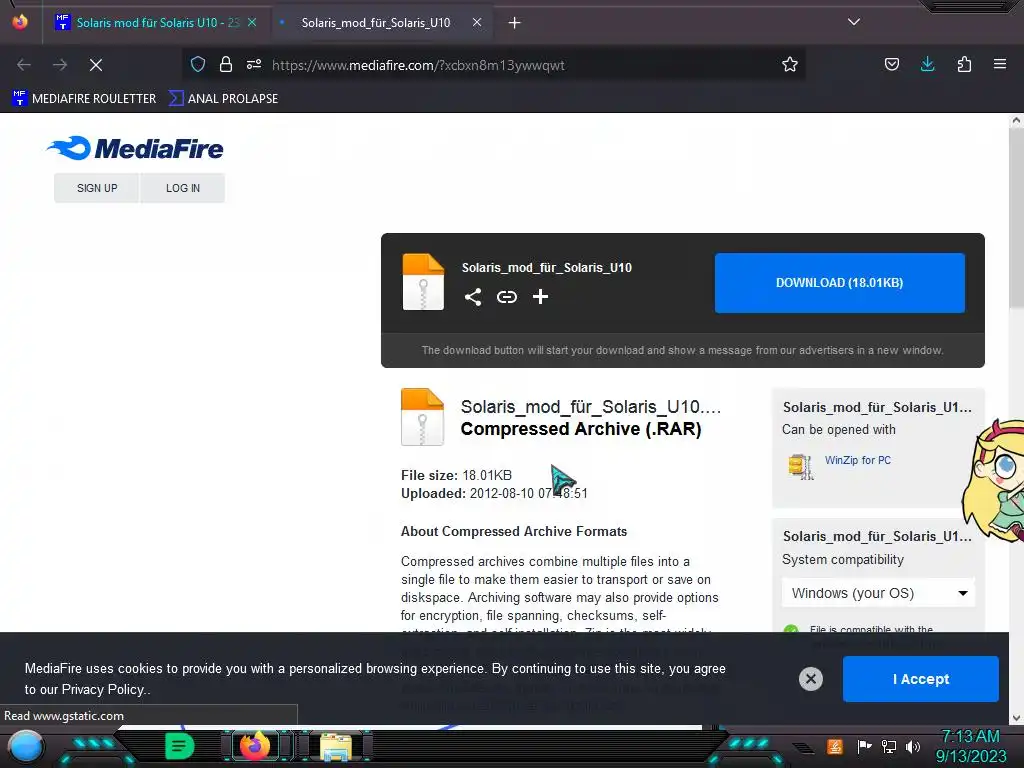Click the archive file icon in the dark download box
The image size is (1024, 768).
pyautogui.click(x=423, y=281)
